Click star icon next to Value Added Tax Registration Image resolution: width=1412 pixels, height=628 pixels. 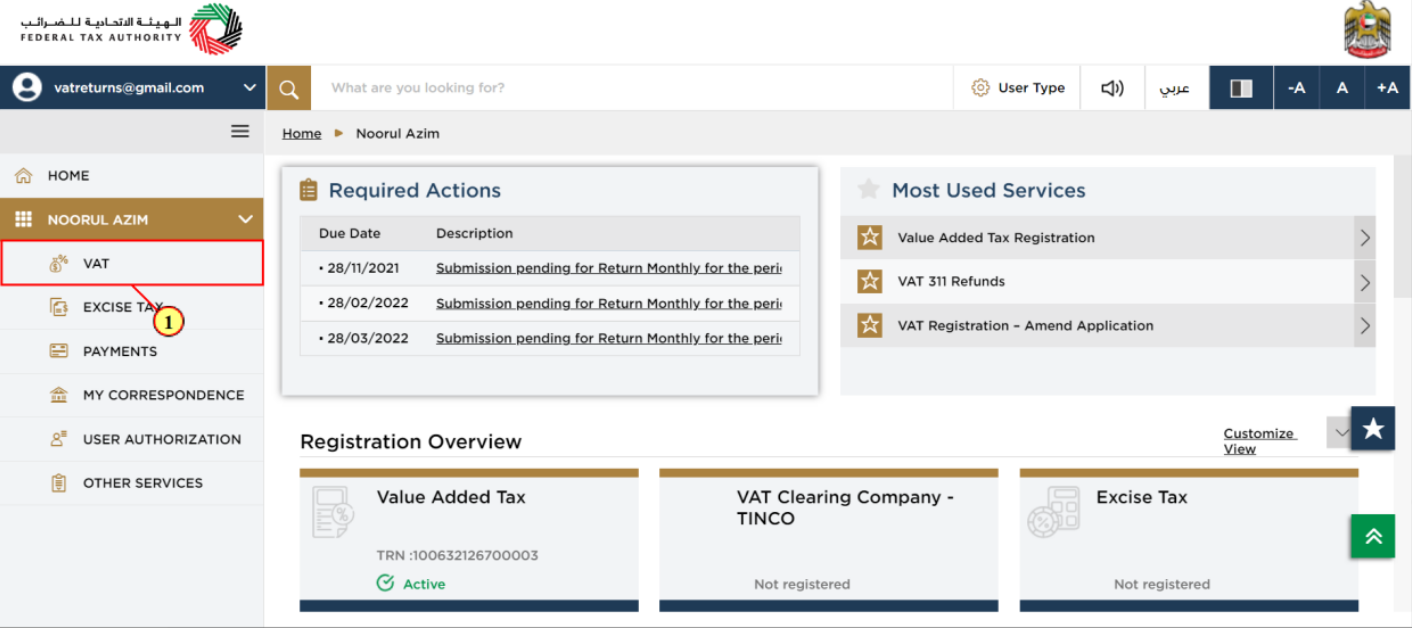coord(870,238)
